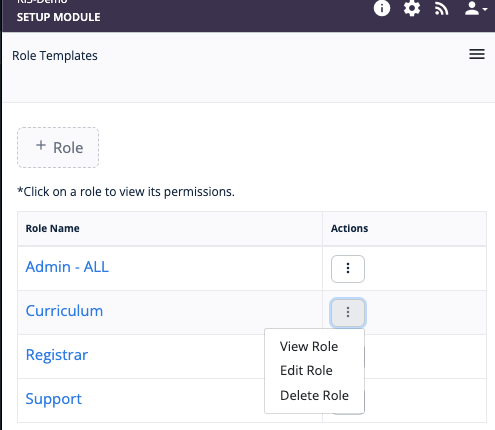Open the Curriculum role link

[x=64, y=311]
